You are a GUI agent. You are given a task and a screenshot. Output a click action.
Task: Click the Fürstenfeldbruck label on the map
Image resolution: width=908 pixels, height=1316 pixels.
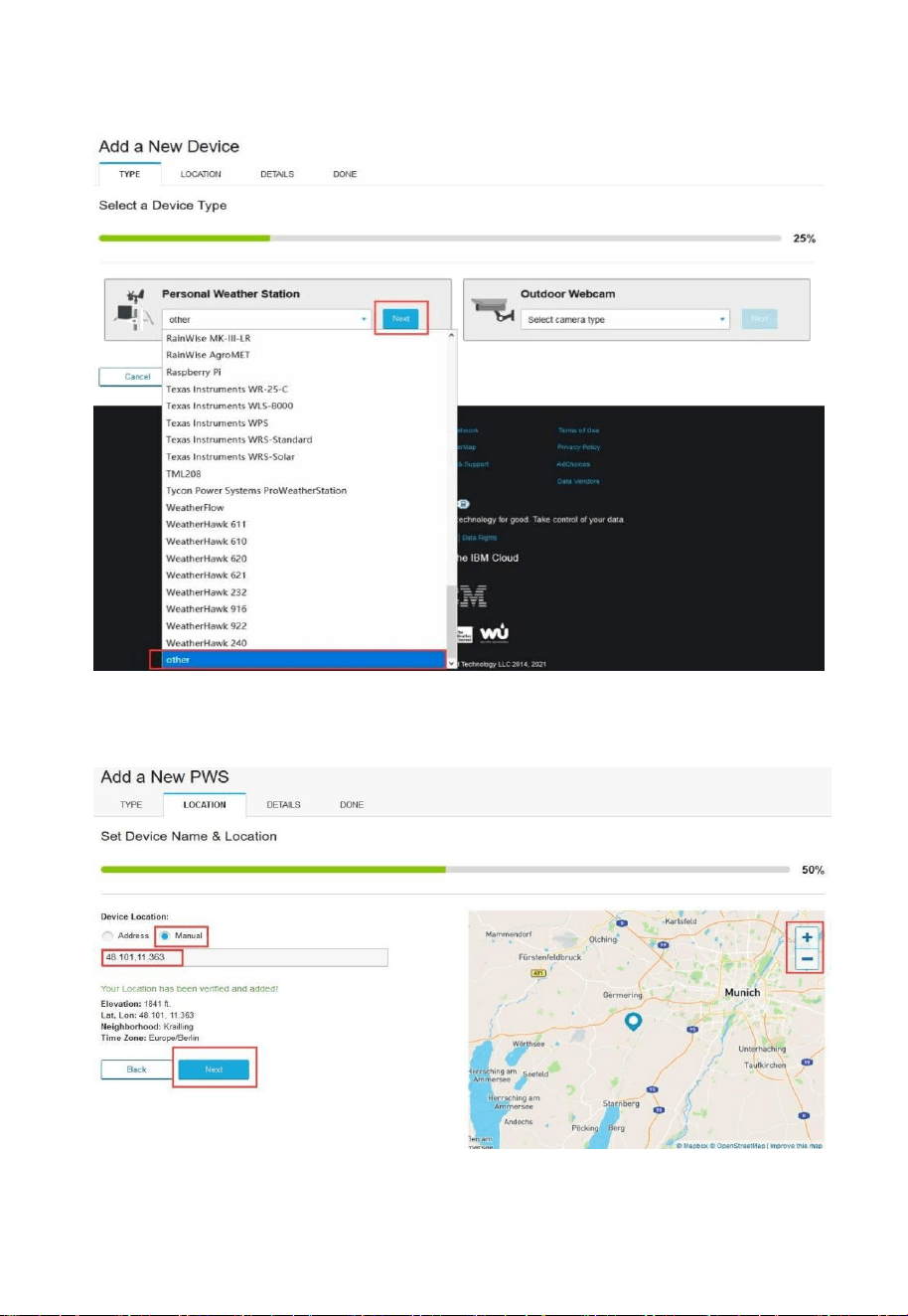pos(549,956)
